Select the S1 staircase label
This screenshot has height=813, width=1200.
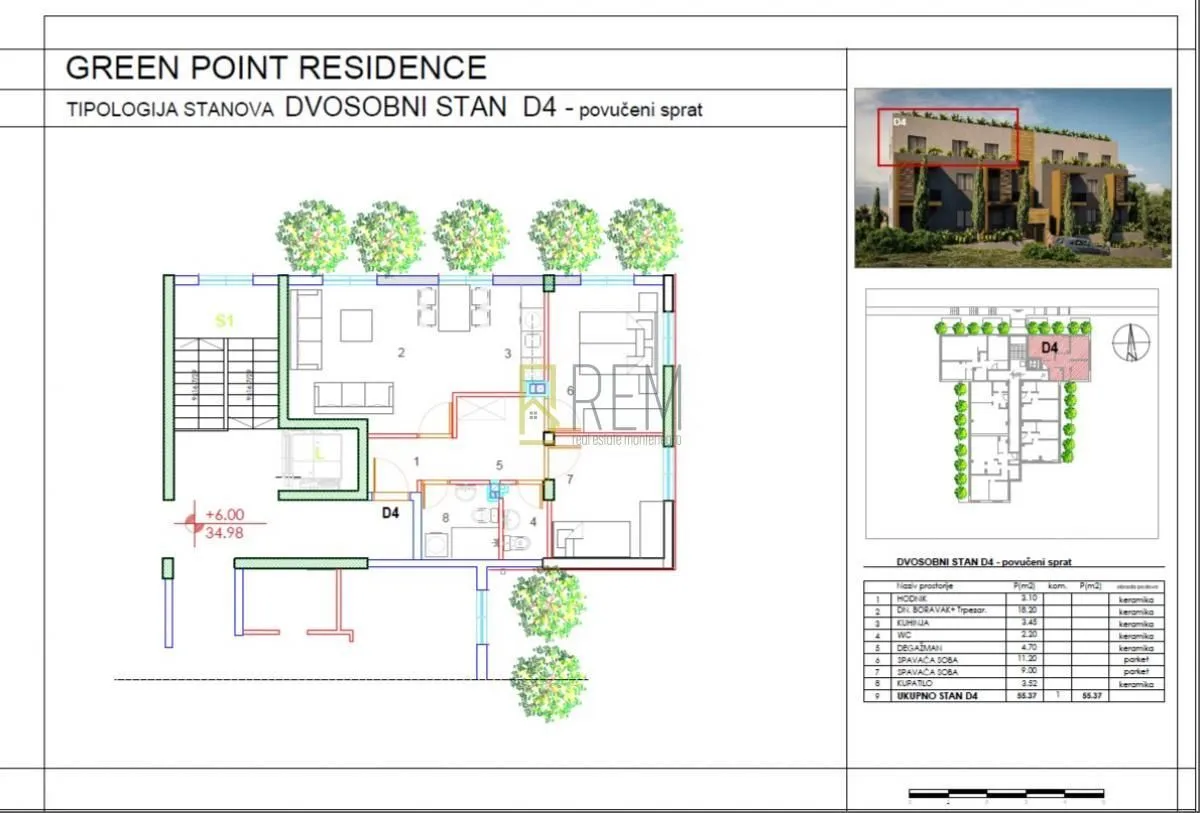(225, 321)
